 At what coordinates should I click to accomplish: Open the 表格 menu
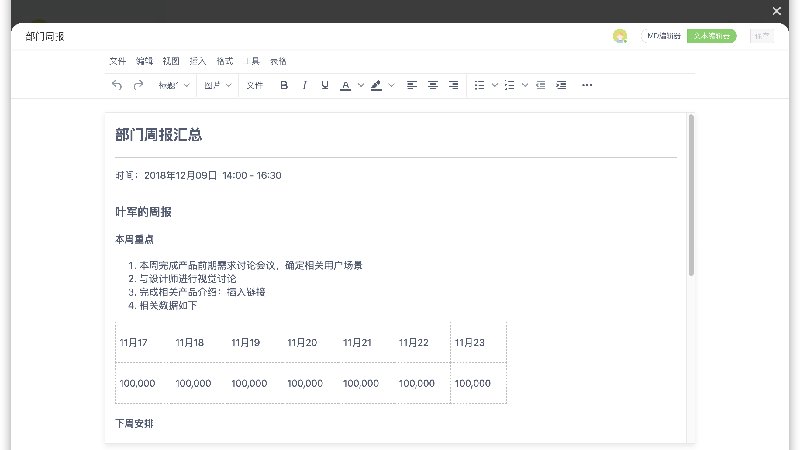click(278, 61)
